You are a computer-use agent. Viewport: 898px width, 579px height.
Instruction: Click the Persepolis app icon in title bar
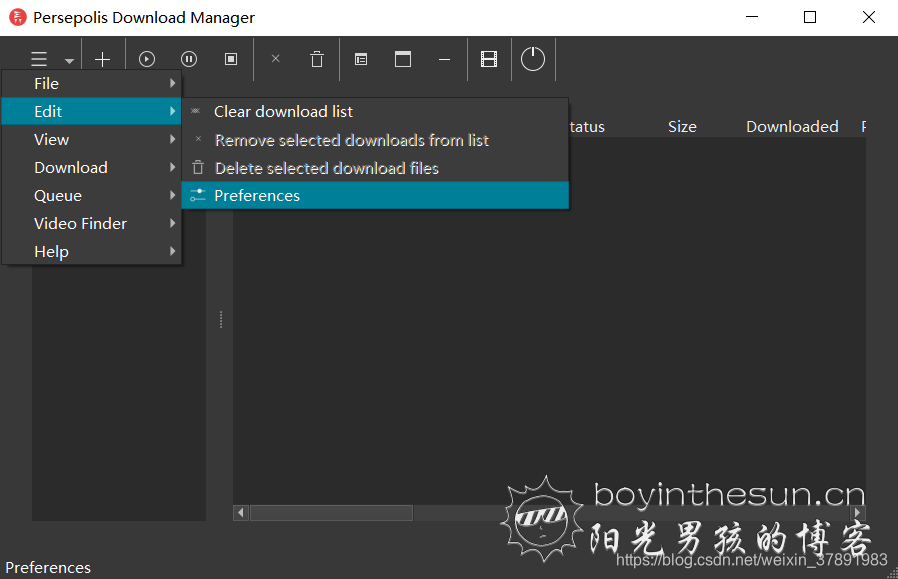[18, 17]
